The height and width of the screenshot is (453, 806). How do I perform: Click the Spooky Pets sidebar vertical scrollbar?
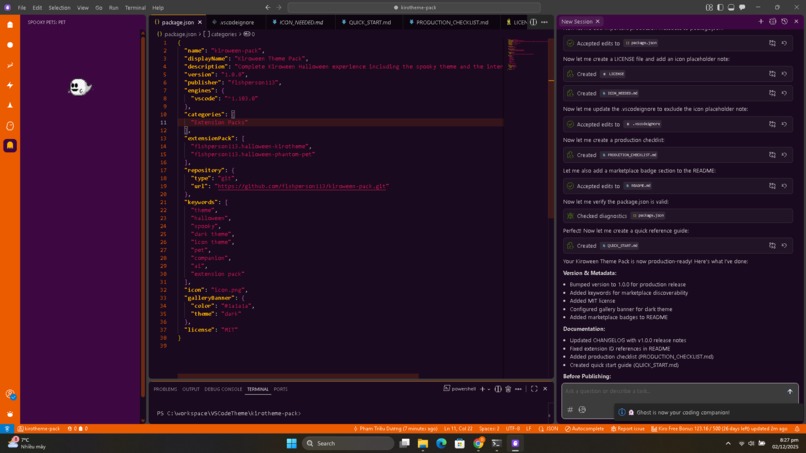pyautogui.click(x=143, y=216)
